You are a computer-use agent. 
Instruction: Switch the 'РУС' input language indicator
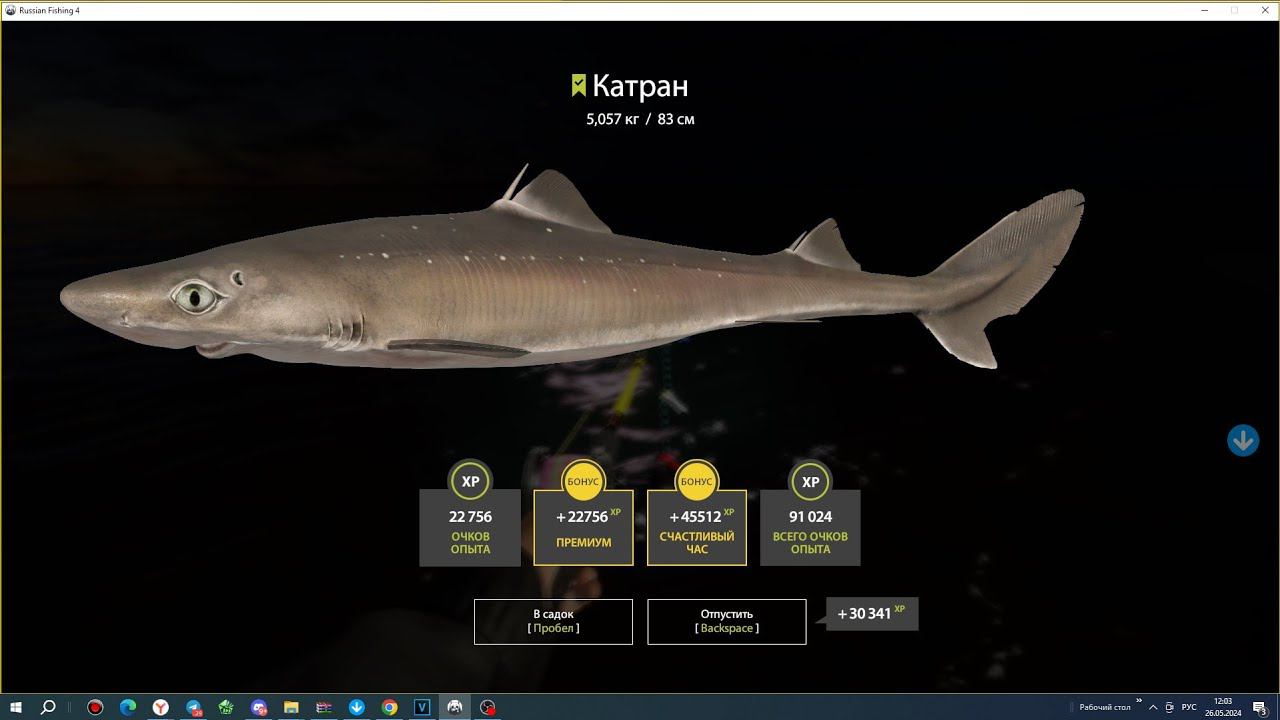1189,707
